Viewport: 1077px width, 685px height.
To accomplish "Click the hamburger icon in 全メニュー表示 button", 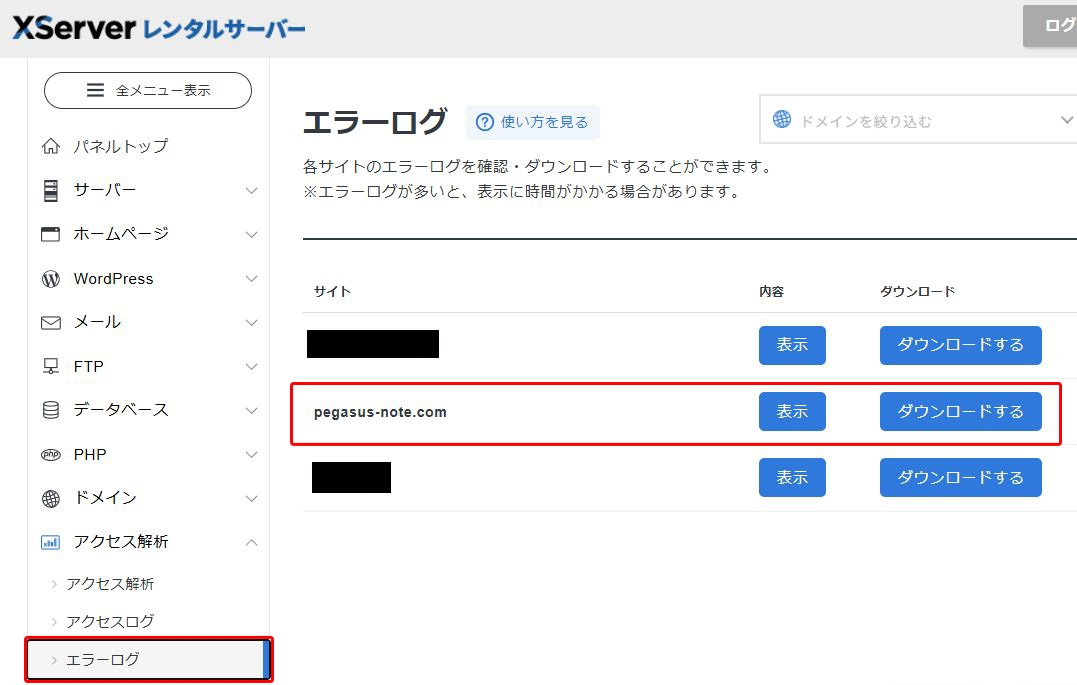I will (95, 90).
